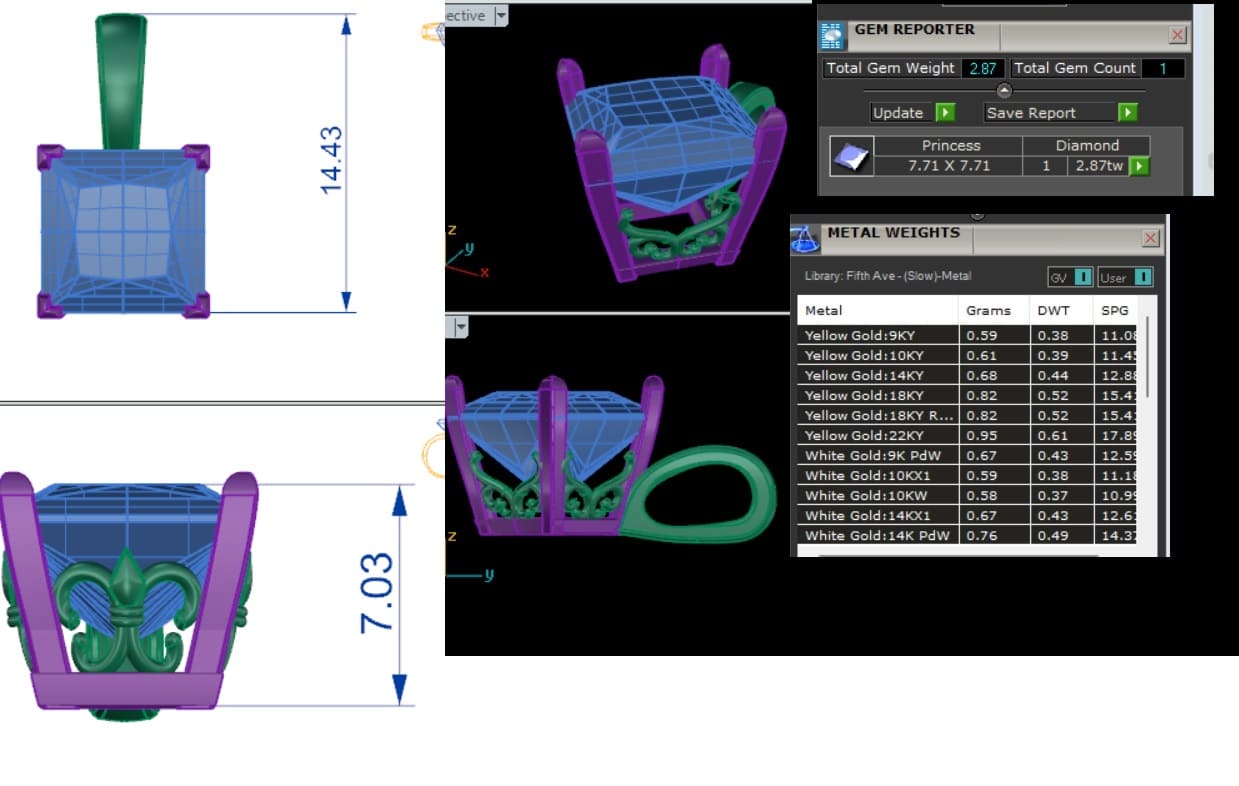The image size is (1239, 786).
Task: Click the Save Report button label
Action: 1031,113
